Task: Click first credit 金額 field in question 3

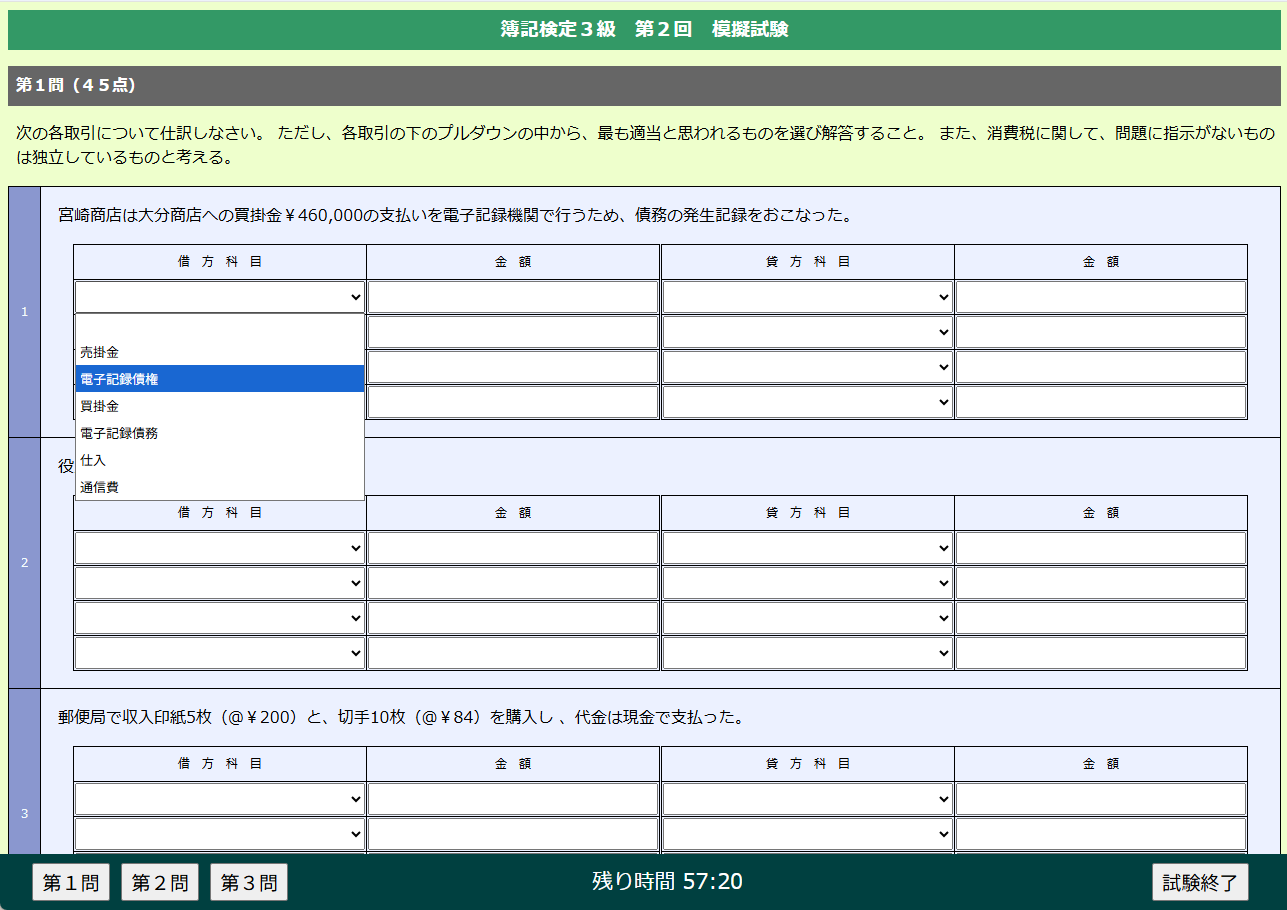Action: click(x=1100, y=799)
